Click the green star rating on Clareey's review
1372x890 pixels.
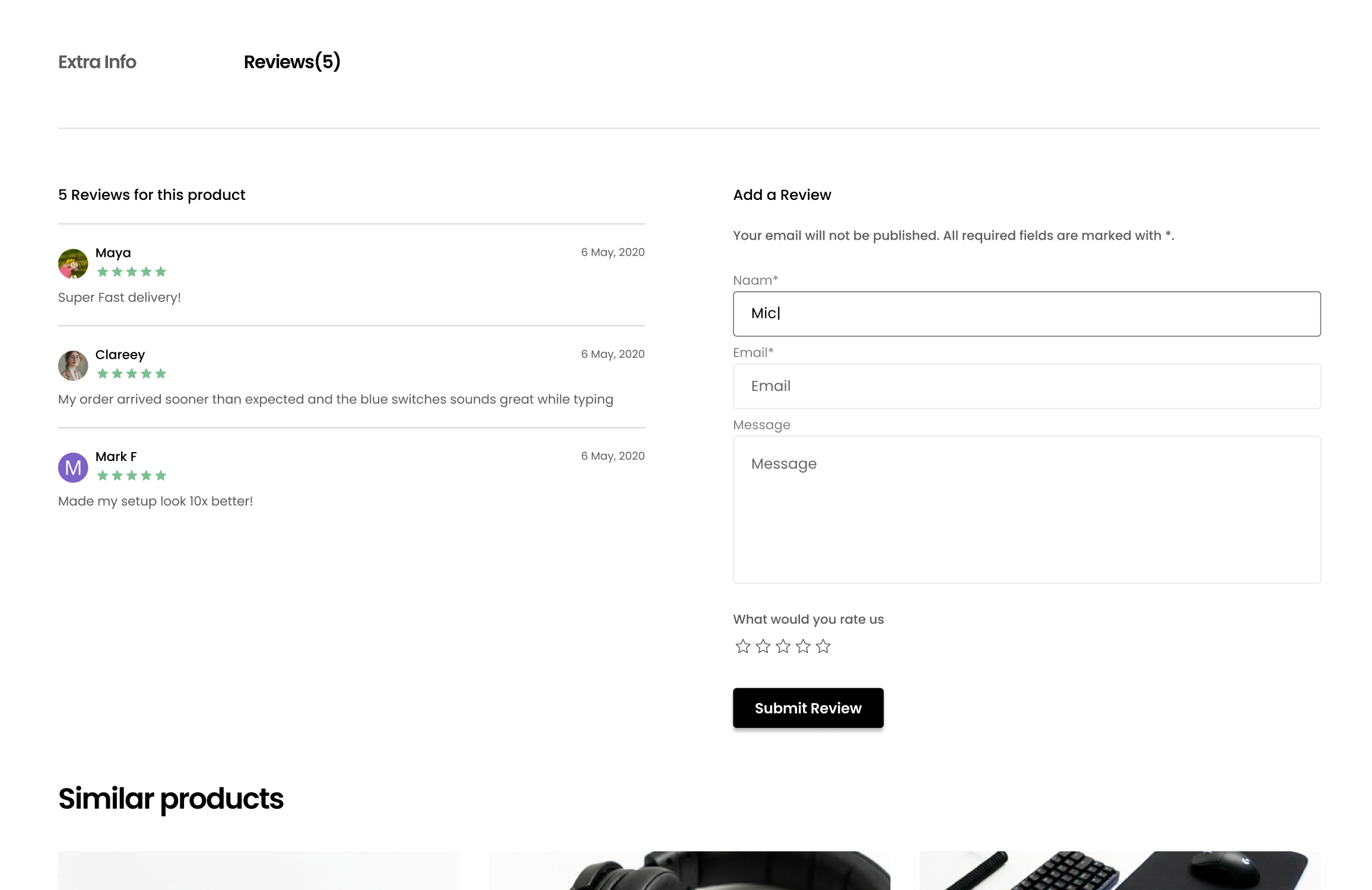click(132, 374)
